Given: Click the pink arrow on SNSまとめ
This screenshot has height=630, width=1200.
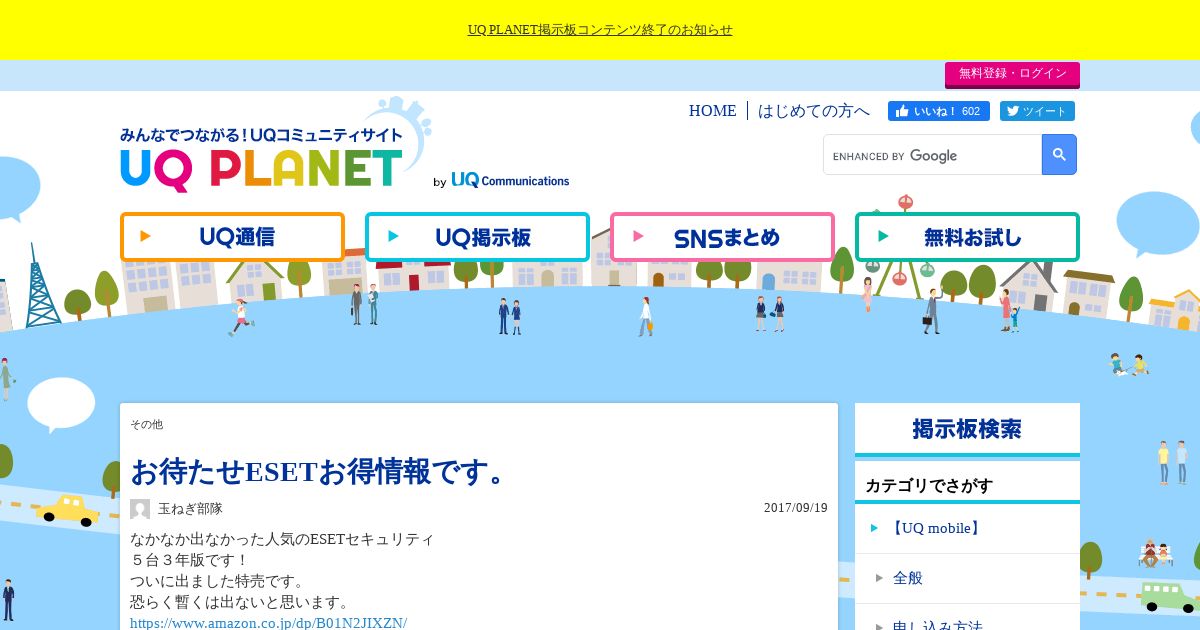Looking at the screenshot, I should click(638, 237).
